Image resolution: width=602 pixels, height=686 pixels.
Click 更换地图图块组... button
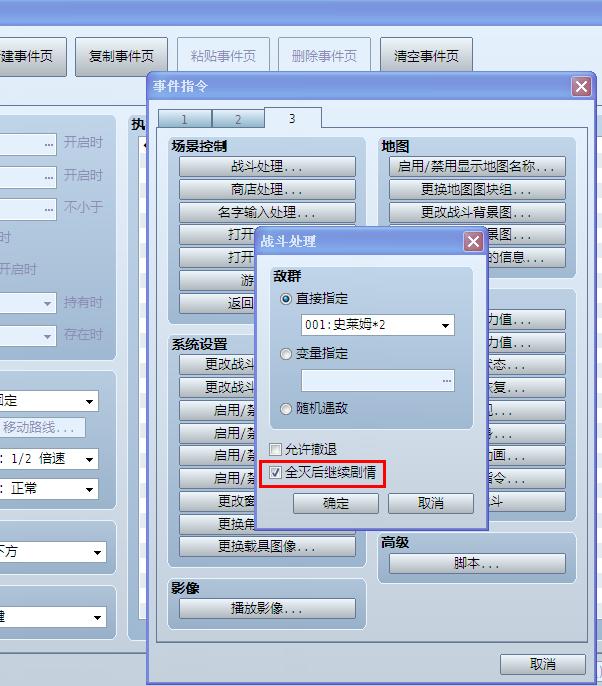click(477, 189)
